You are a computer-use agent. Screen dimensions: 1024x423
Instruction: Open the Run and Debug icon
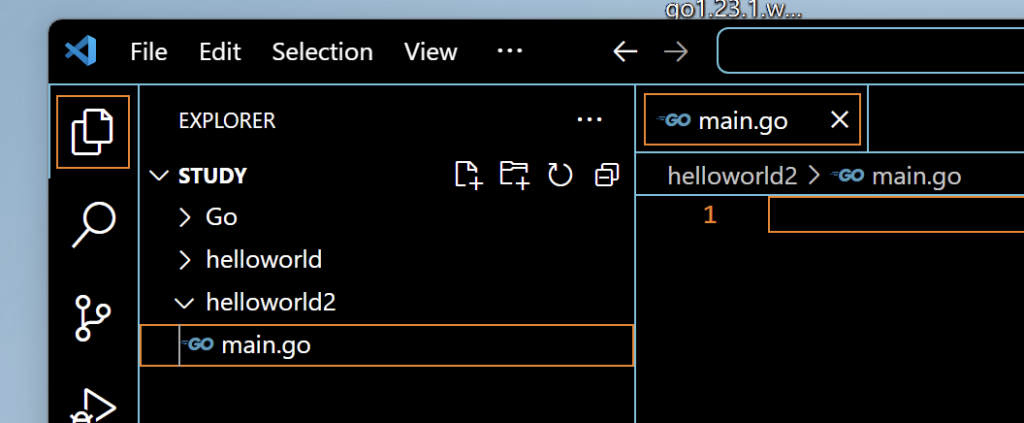coord(93,406)
